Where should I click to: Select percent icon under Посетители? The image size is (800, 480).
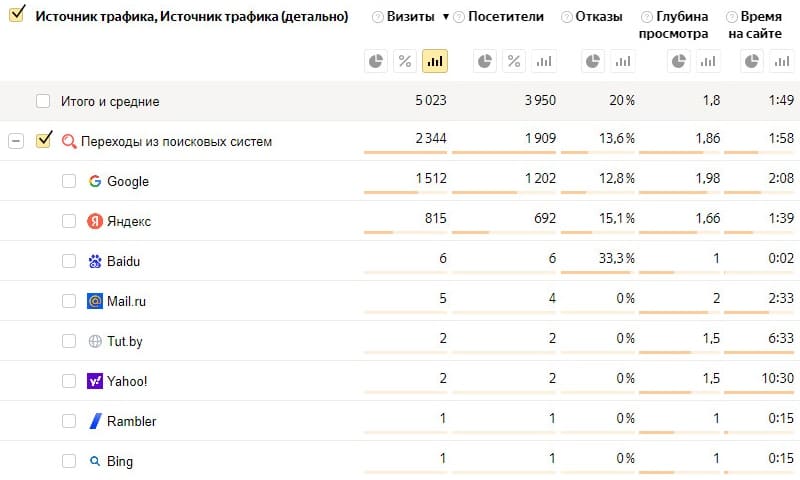click(x=514, y=61)
